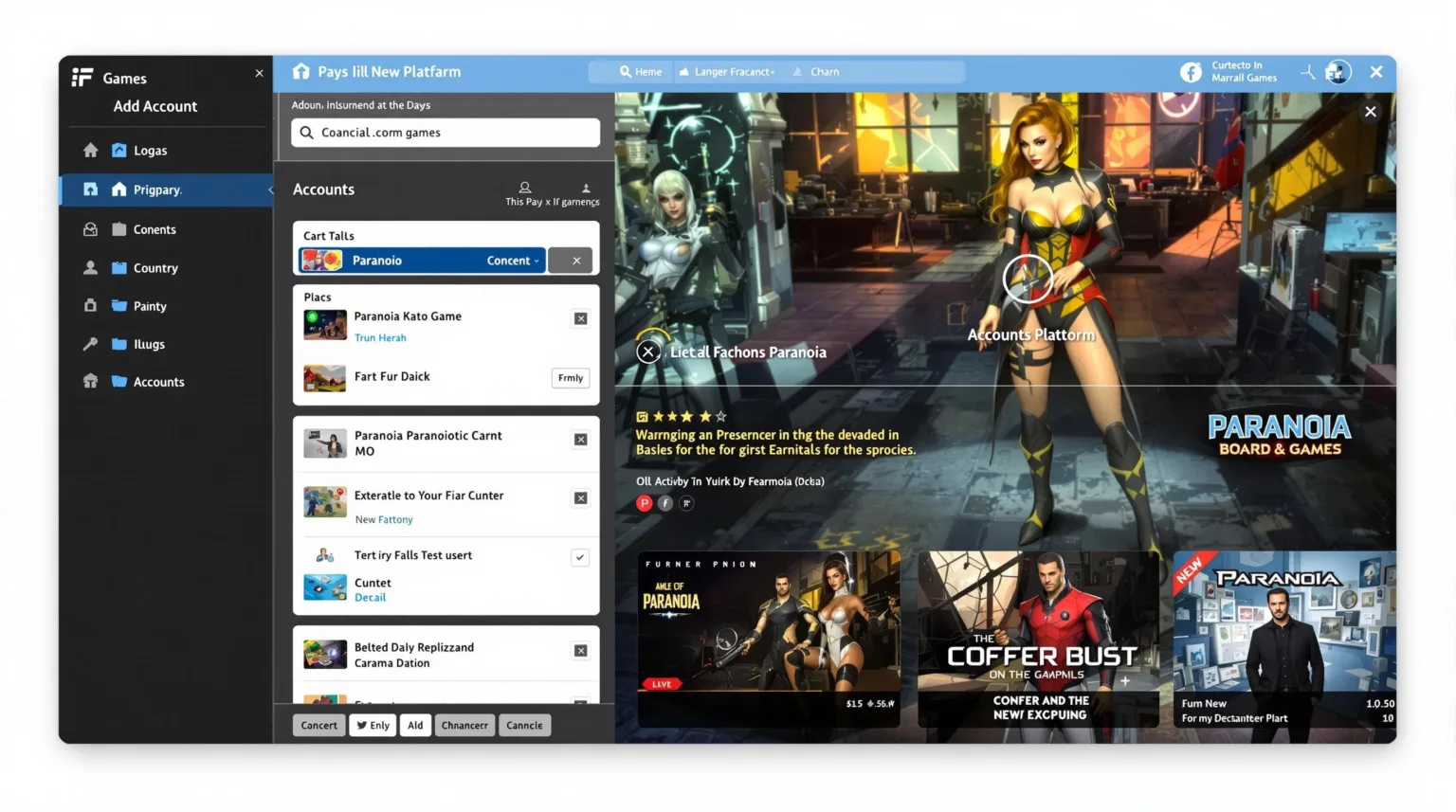Select the Painty lock icon
The image size is (1456, 812).
click(90, 306)
